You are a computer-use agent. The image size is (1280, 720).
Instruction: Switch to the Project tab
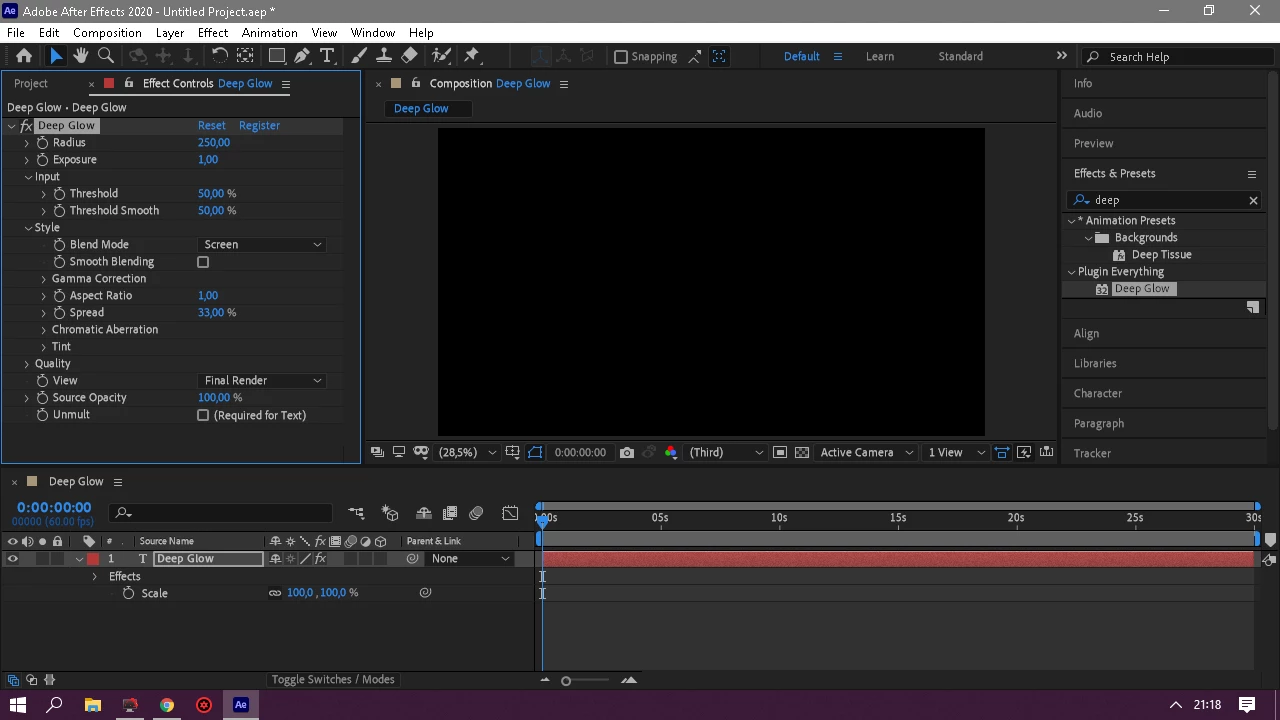(x=31, y=84)
